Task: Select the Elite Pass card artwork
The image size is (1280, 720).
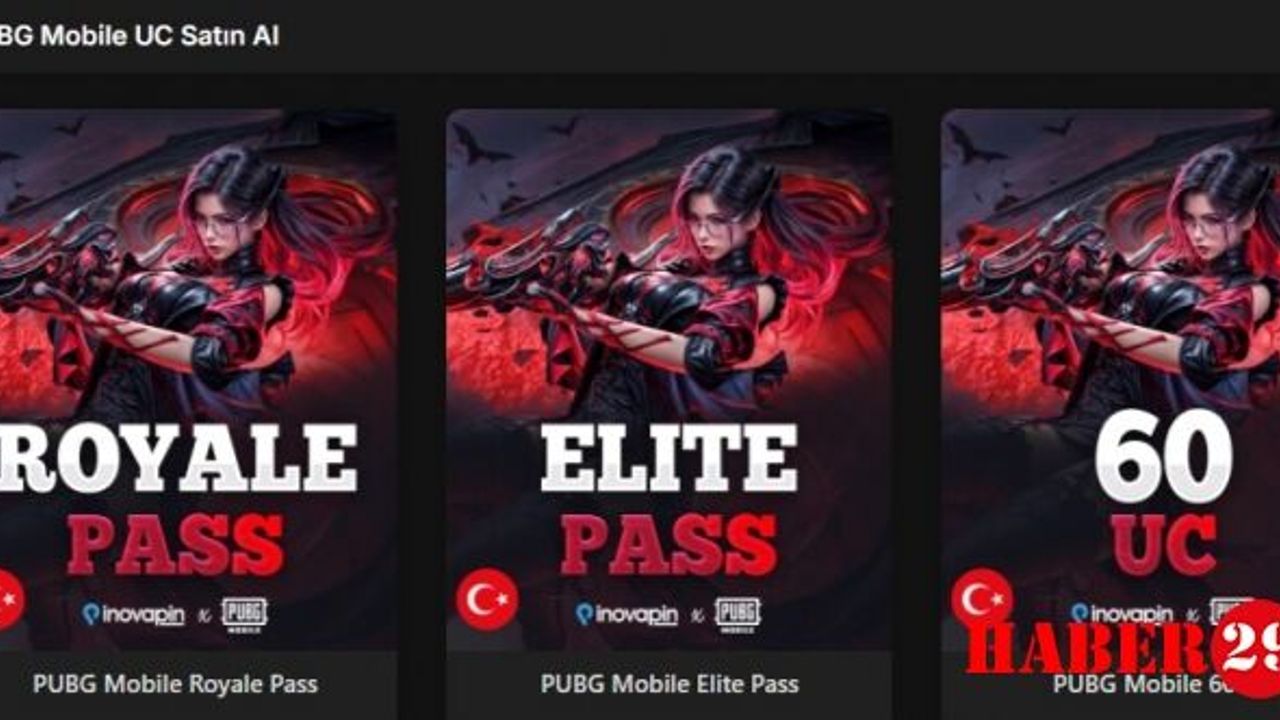Action: pyautogui.click(x=669, y=380)
